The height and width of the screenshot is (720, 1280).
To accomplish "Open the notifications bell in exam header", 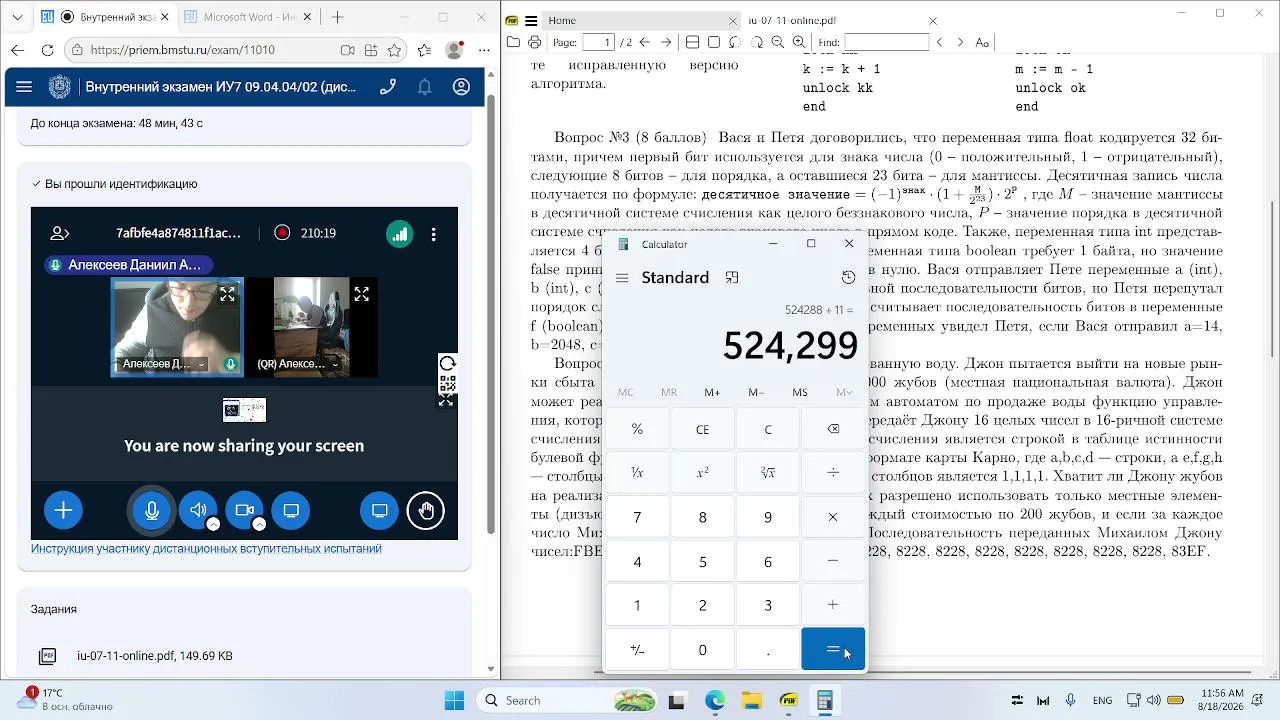I will pos(425,87).
